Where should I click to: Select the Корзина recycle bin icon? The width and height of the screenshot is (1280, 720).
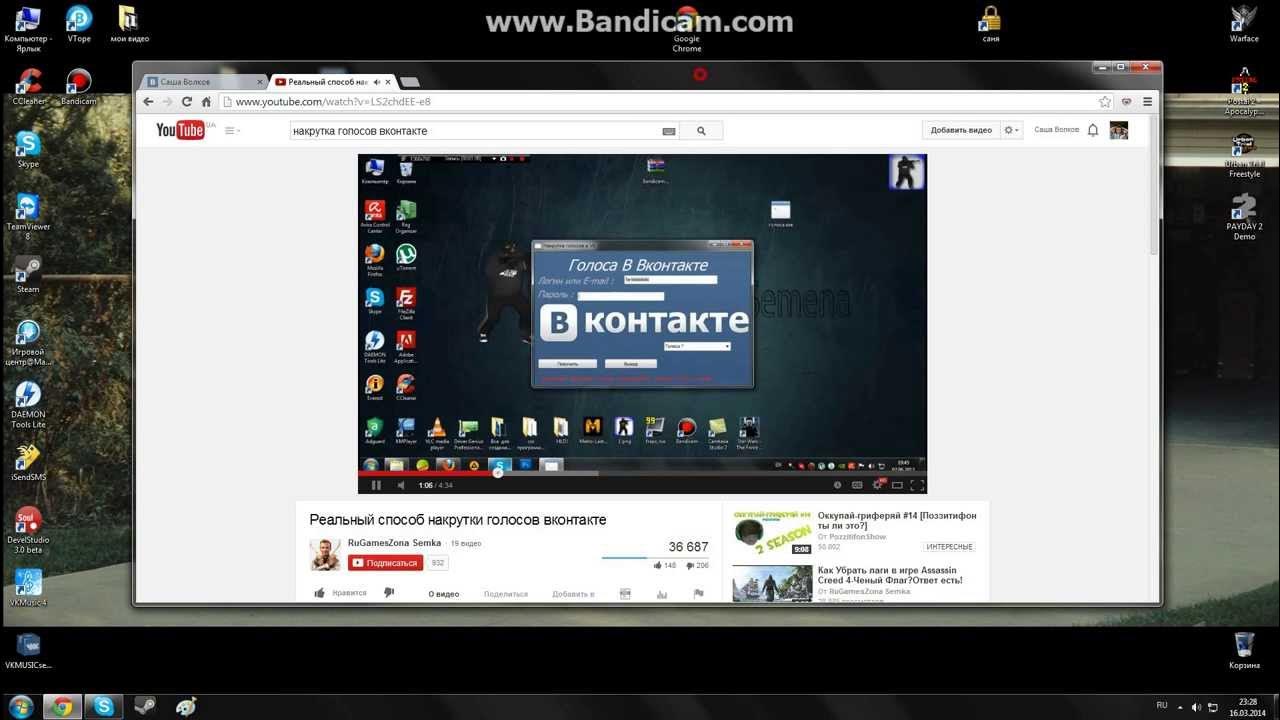click(x=1244, y=650)
